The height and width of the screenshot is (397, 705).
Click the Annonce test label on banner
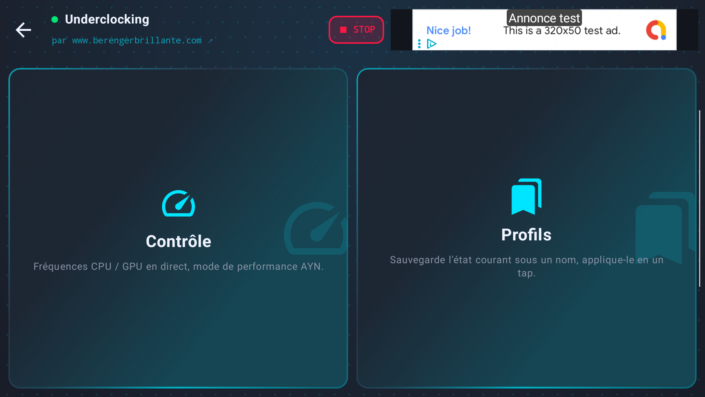(544, 18)
